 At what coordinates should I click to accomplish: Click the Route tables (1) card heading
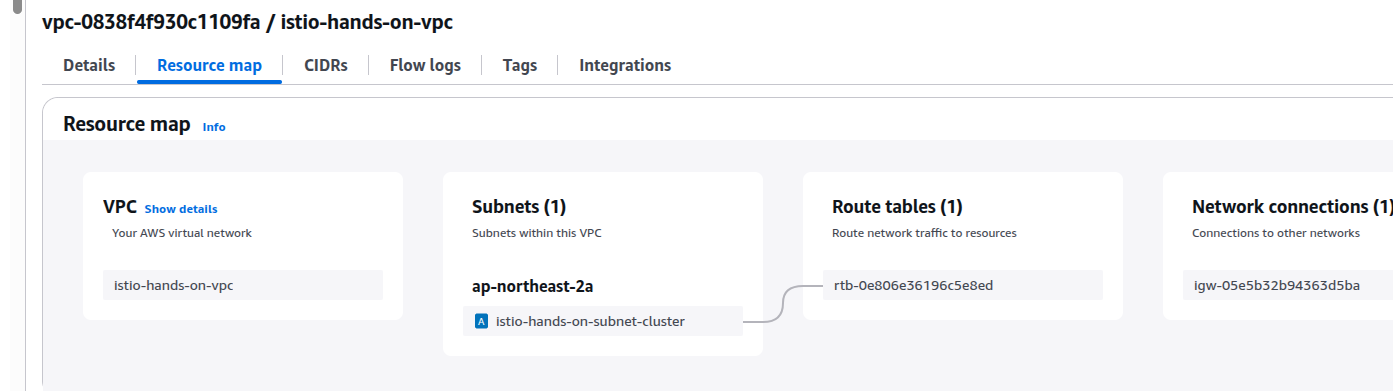(x=897, y=207)
